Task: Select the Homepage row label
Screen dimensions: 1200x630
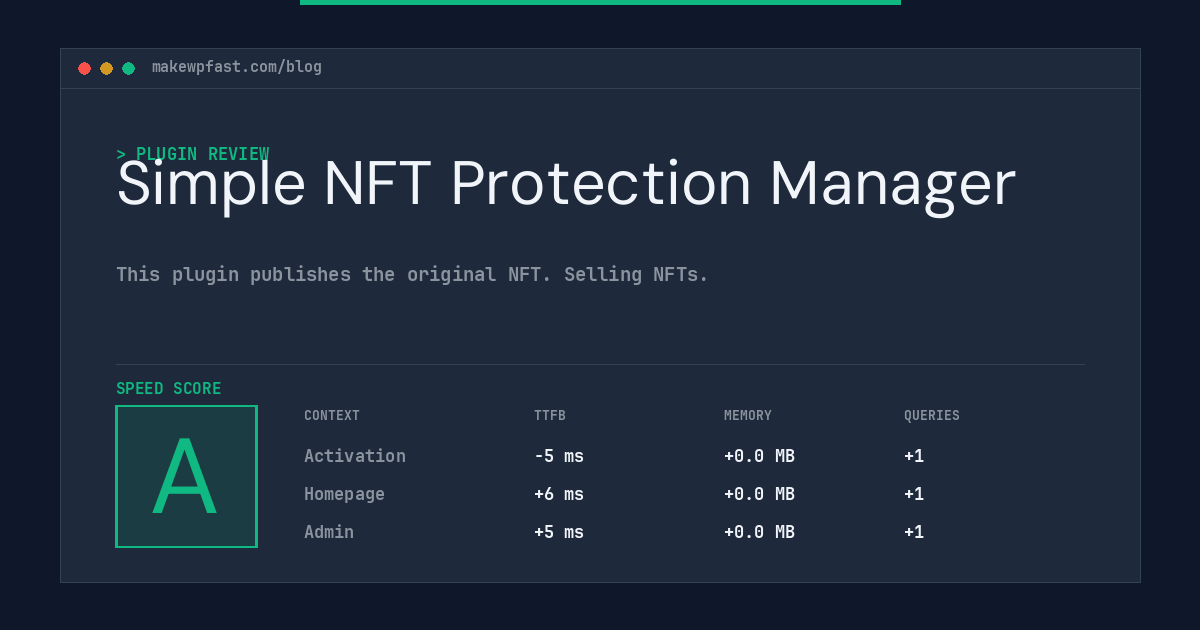Action: point(344,494)
